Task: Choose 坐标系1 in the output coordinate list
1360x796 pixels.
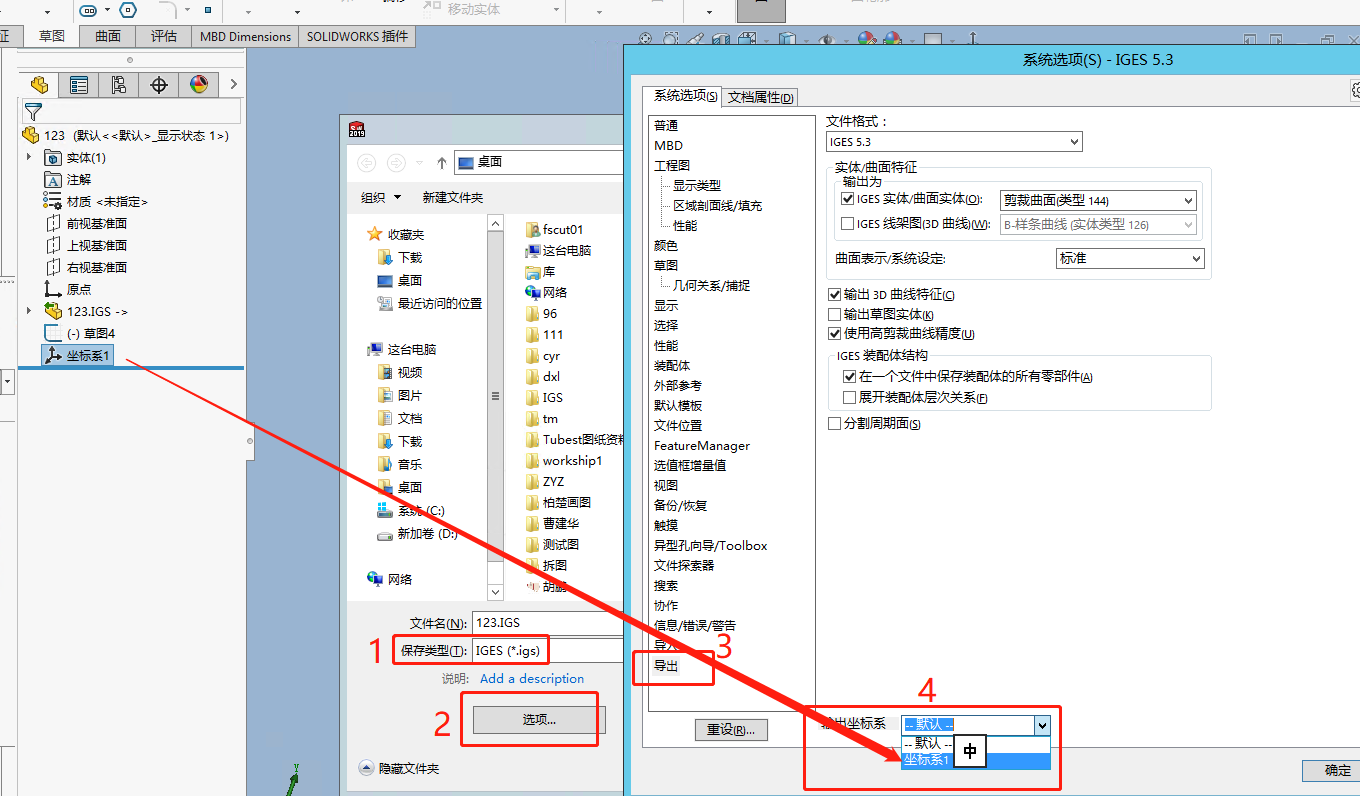Action: pos(926,760)
